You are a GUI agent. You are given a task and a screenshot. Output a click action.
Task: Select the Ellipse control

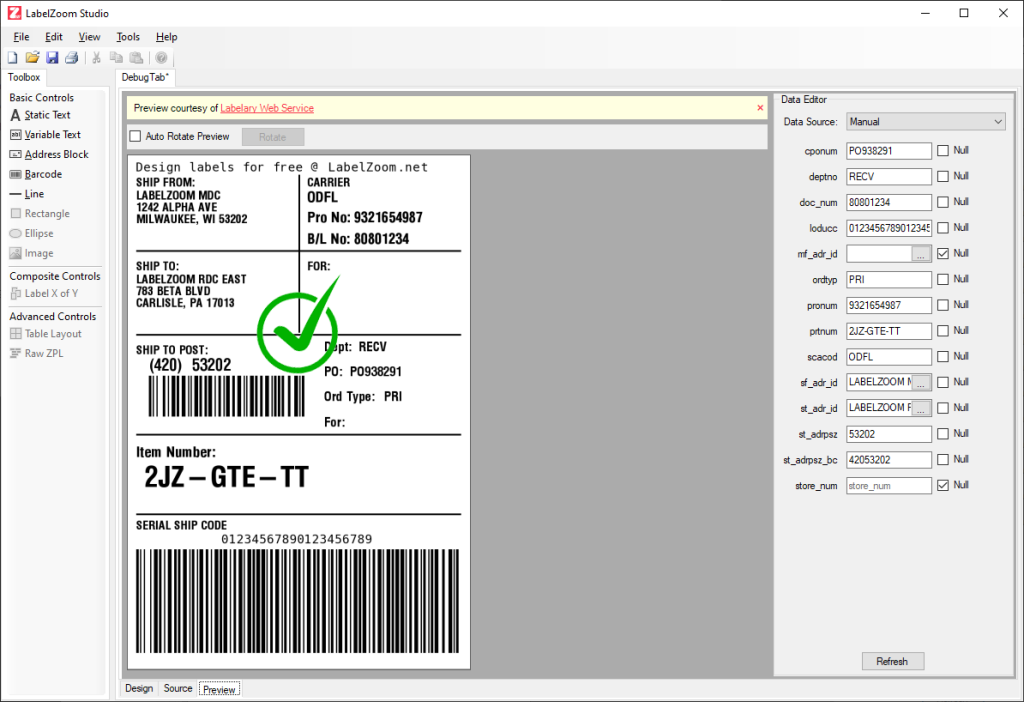[x=31, y=233]
